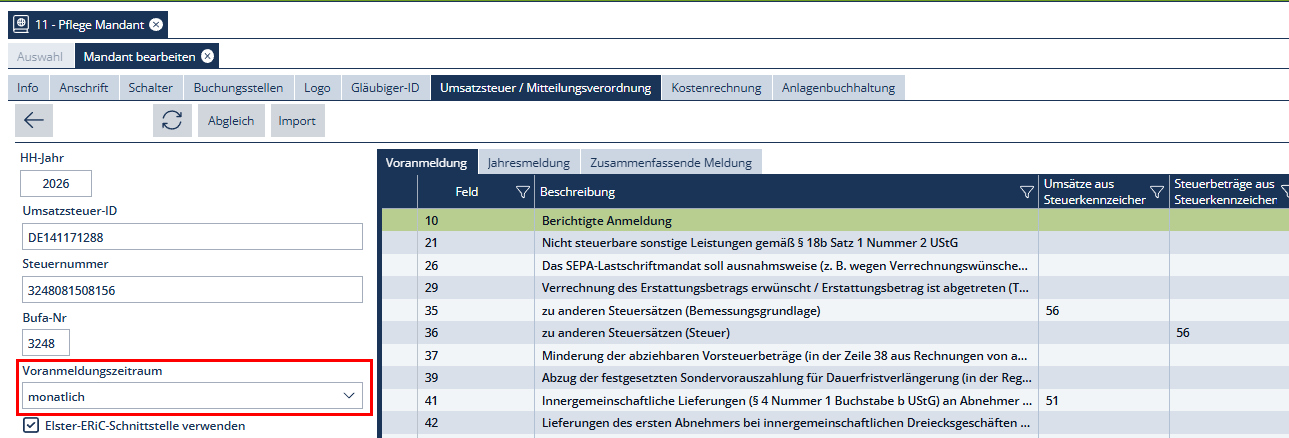The image size is (1289, 438).
Task: Click the Umsatzsteuer-ID input field
Action: click(x=191, y=237)
